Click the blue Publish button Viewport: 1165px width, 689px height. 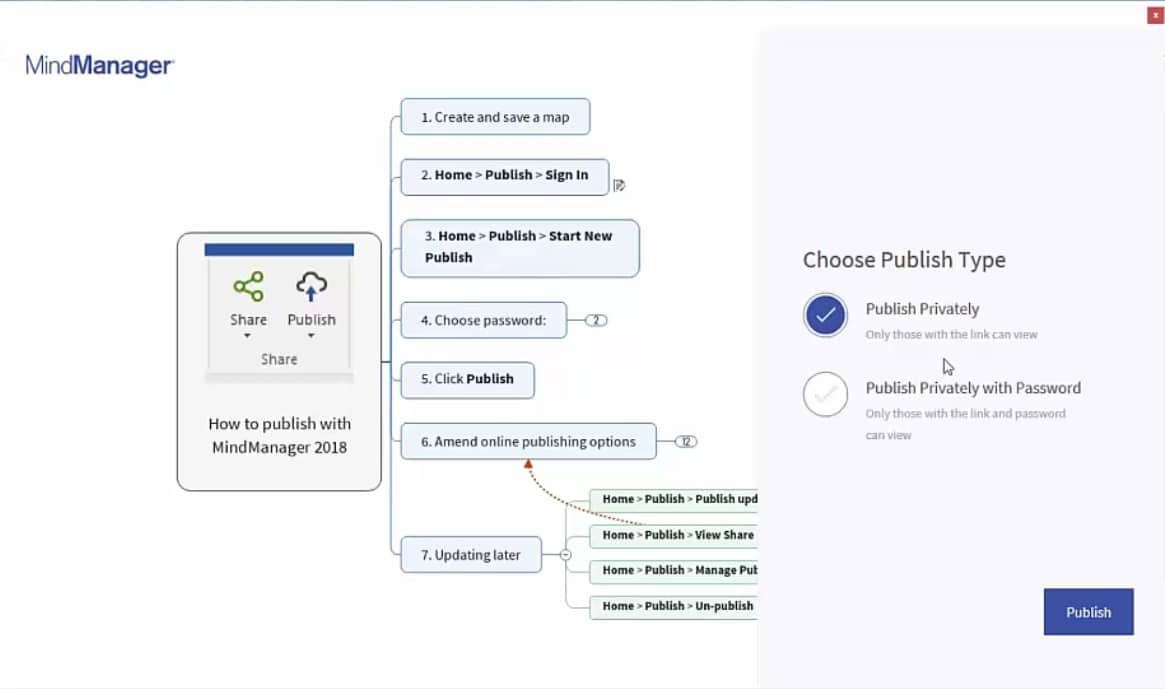click(x=1088, y=611)
